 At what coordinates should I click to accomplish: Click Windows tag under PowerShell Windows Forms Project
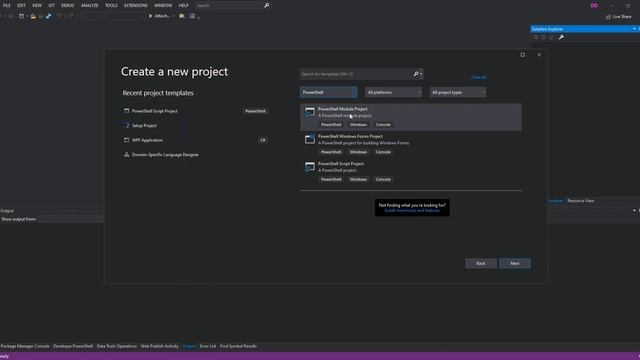point(358,152)
